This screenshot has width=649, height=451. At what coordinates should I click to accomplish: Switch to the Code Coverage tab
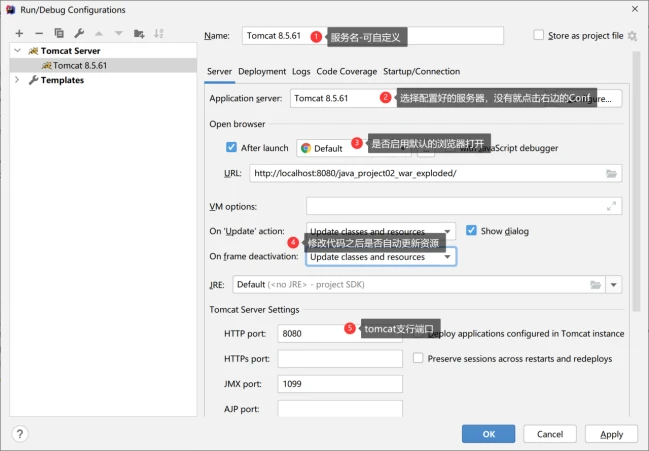[x=346, y=72]
